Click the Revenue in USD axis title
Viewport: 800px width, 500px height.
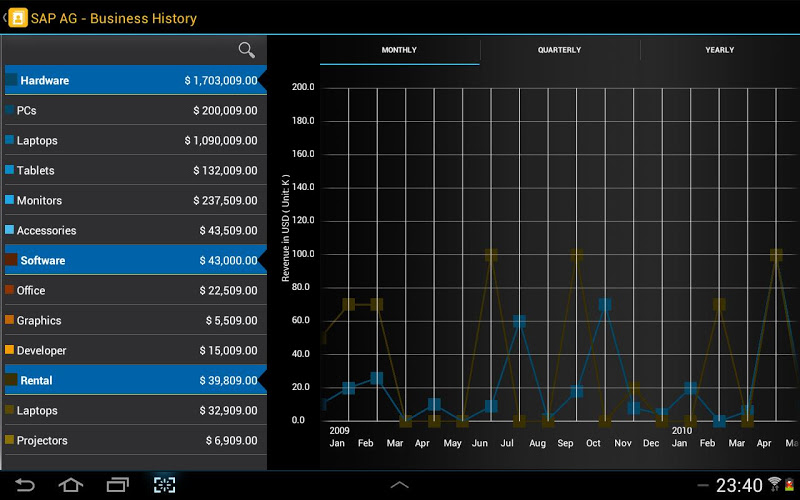pos(286,228)
